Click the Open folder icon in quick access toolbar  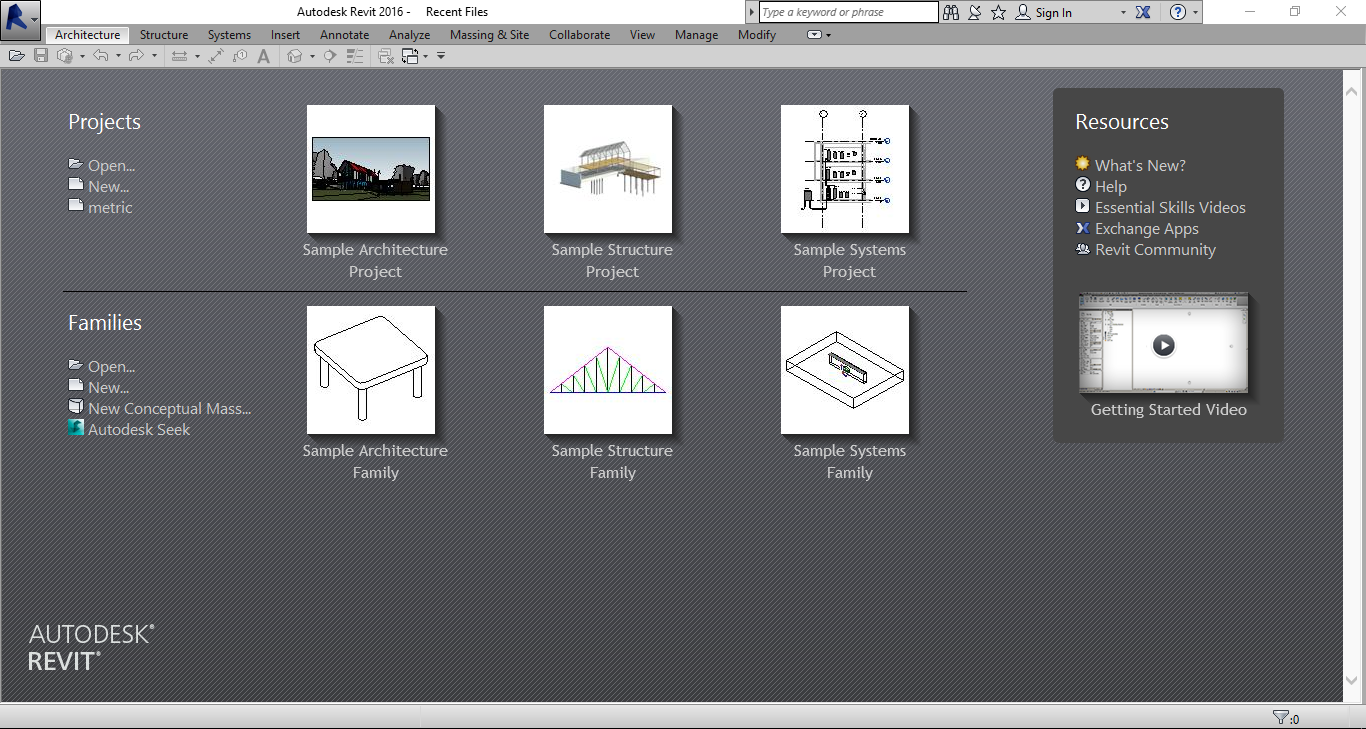click(17, 56)
